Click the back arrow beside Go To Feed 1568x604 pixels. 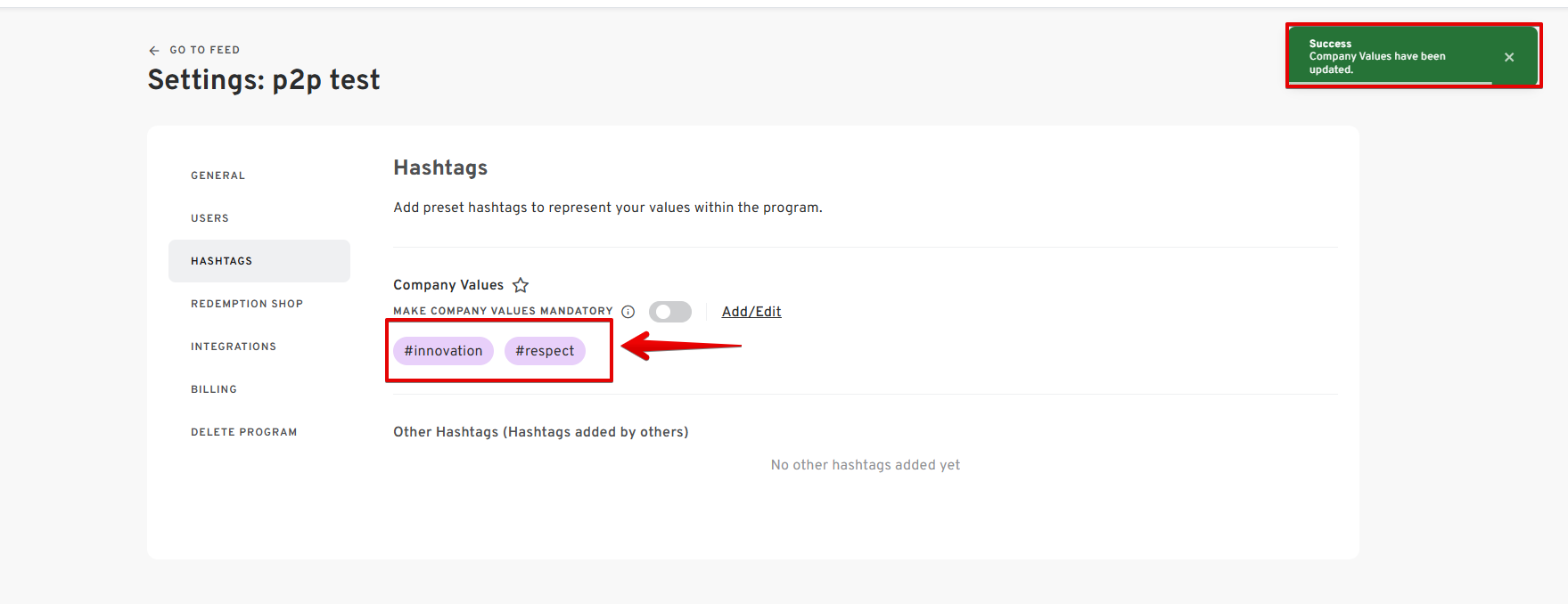tap(154, 51)
